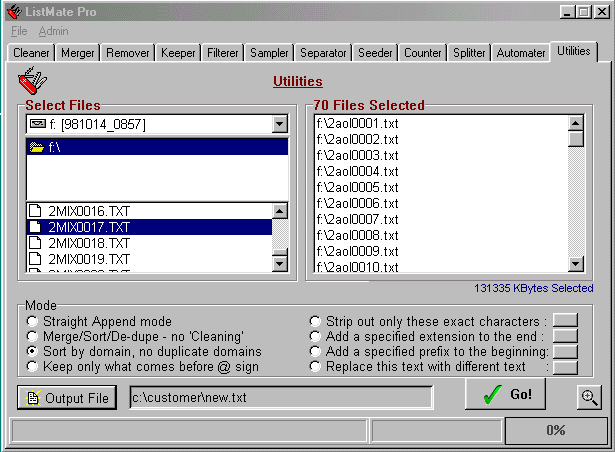Open the f: drive dropdown arrow
Viewport: 615px width, 452px height.
pos(279,124)
